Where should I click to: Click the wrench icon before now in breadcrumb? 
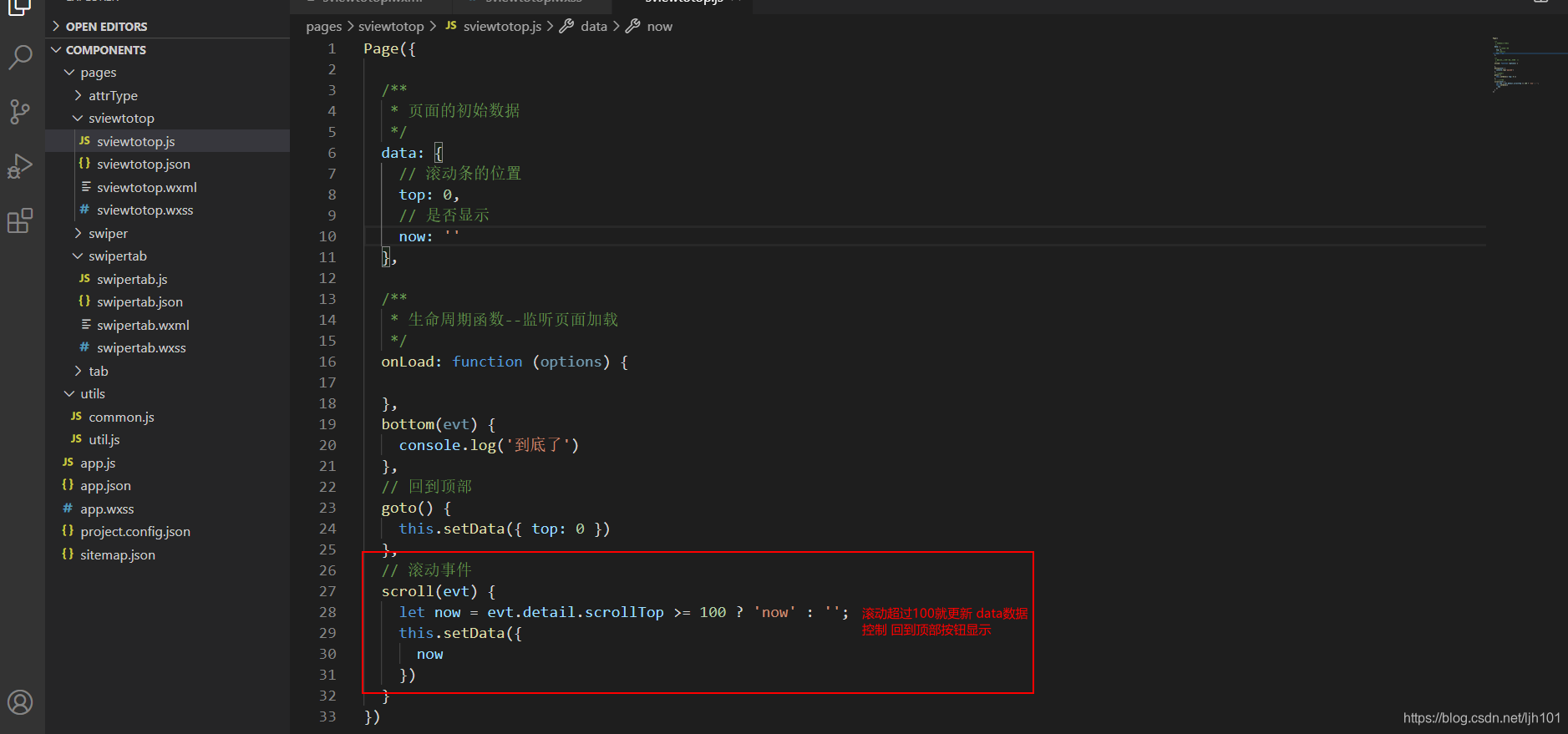pos(633,26)
